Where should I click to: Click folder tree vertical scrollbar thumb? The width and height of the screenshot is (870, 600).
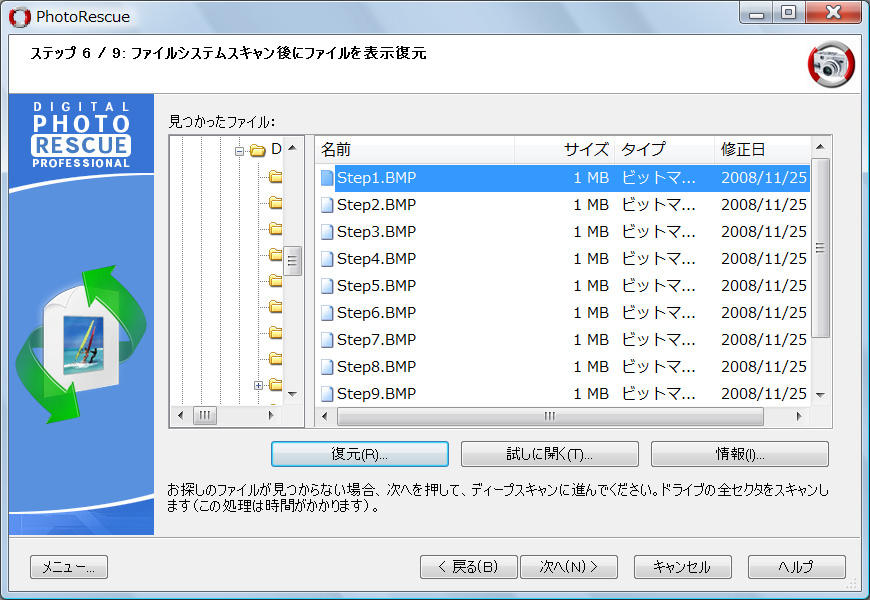tap(292, 261)
